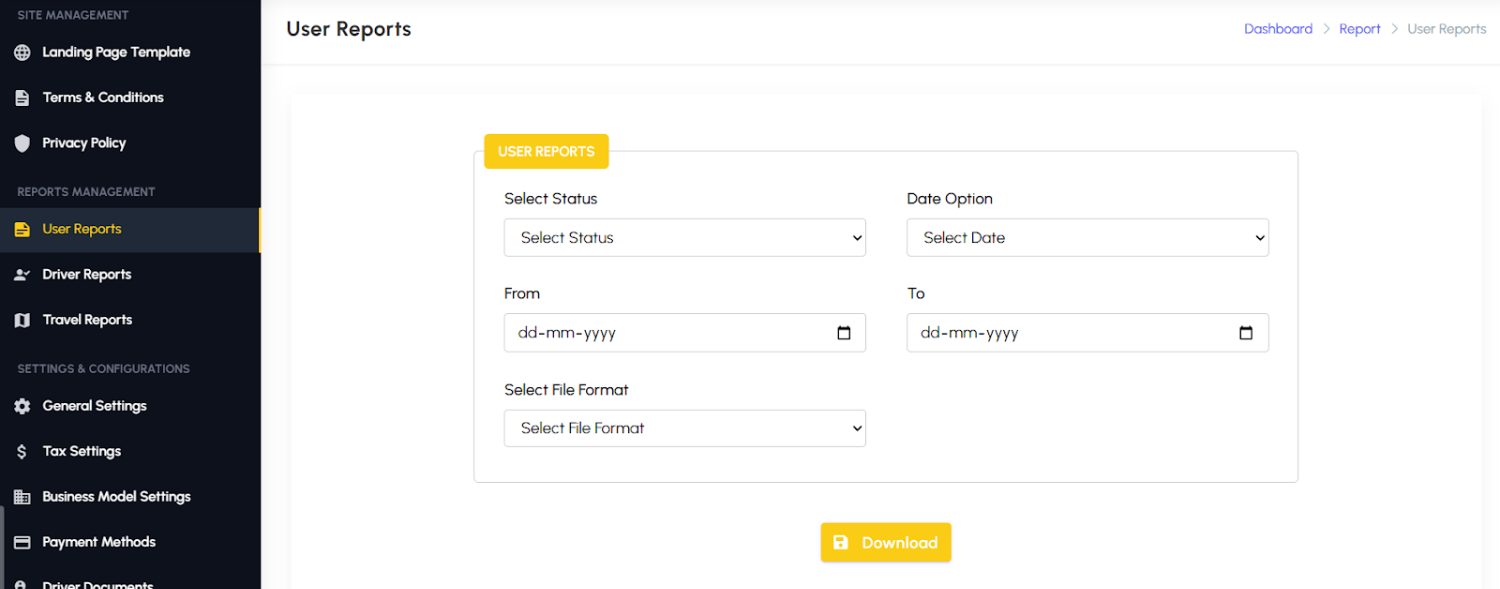Viewport: 1500px width, 589px height.
Task: Open the From date calendar picker icon
Action: coord(844,333)
